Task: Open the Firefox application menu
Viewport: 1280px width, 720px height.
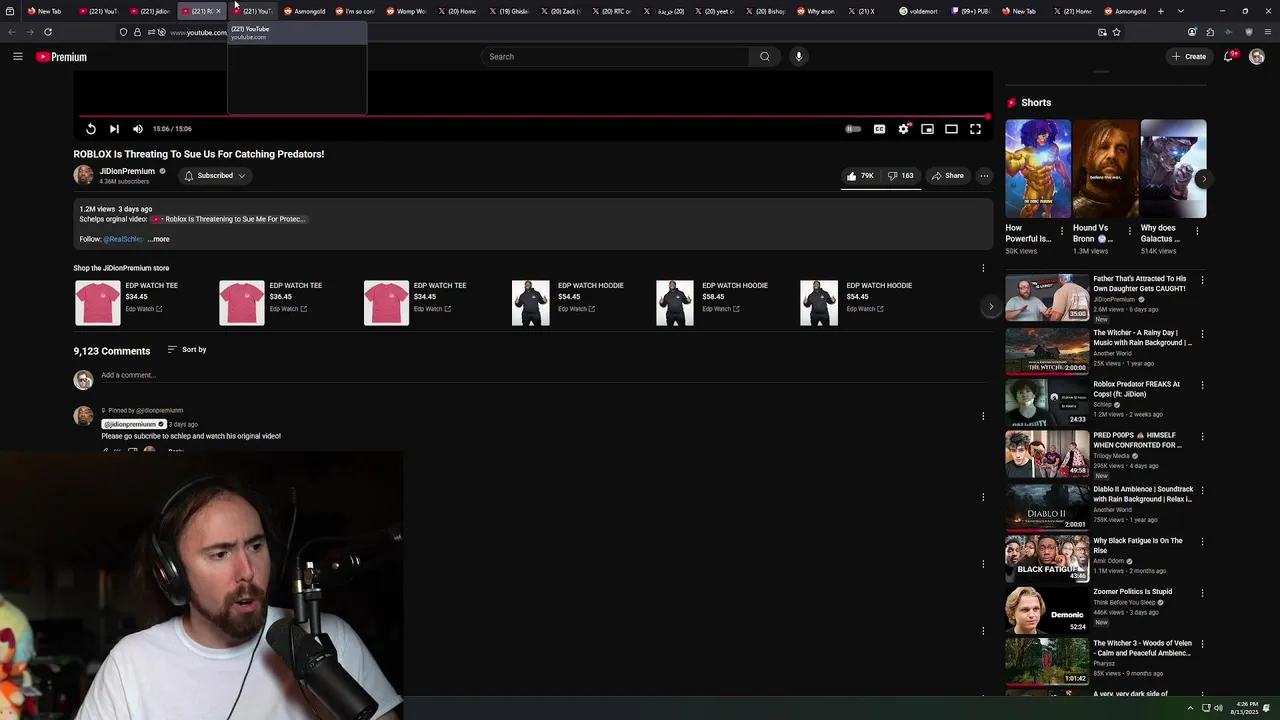Action: tap(1266, 32)
